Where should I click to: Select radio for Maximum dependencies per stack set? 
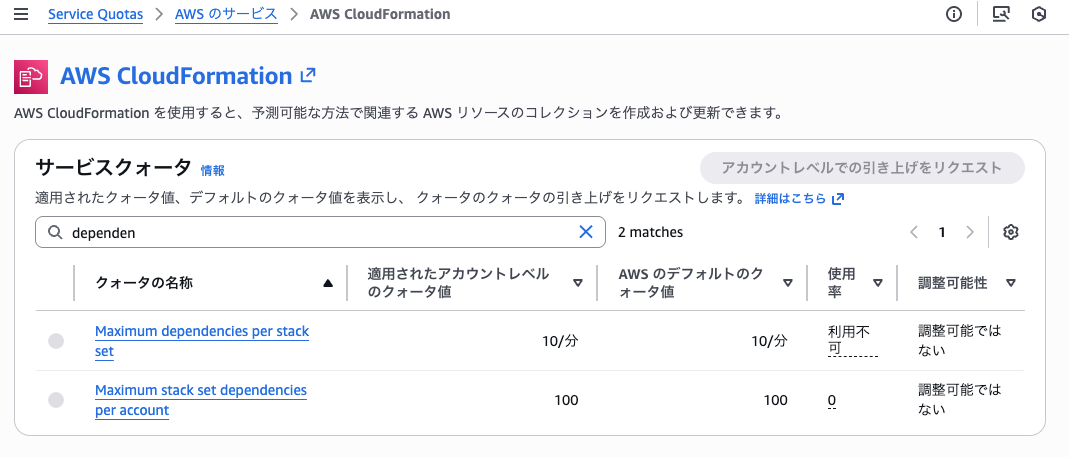point(56,341)
